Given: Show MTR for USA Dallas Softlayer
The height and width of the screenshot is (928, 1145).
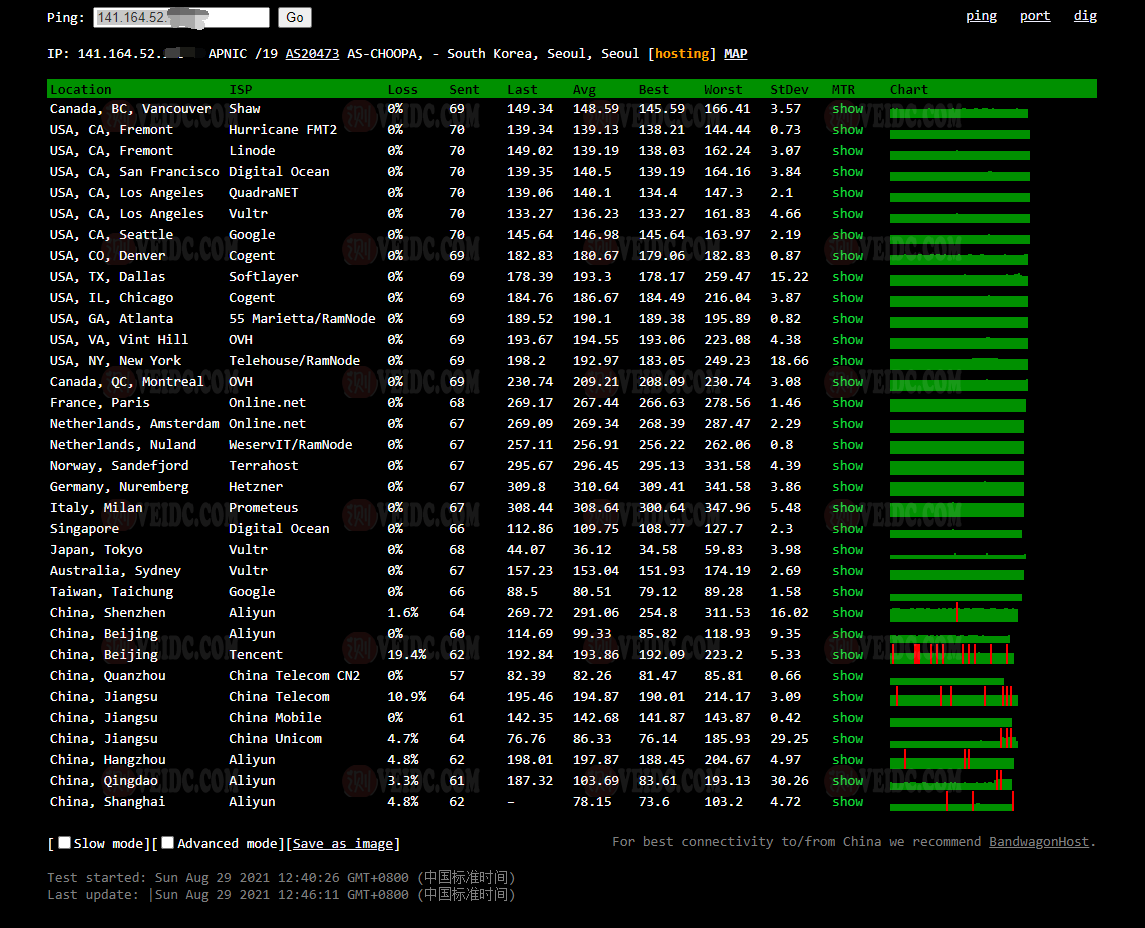Looking at the screenshot, I should click(x=847, y=277).
